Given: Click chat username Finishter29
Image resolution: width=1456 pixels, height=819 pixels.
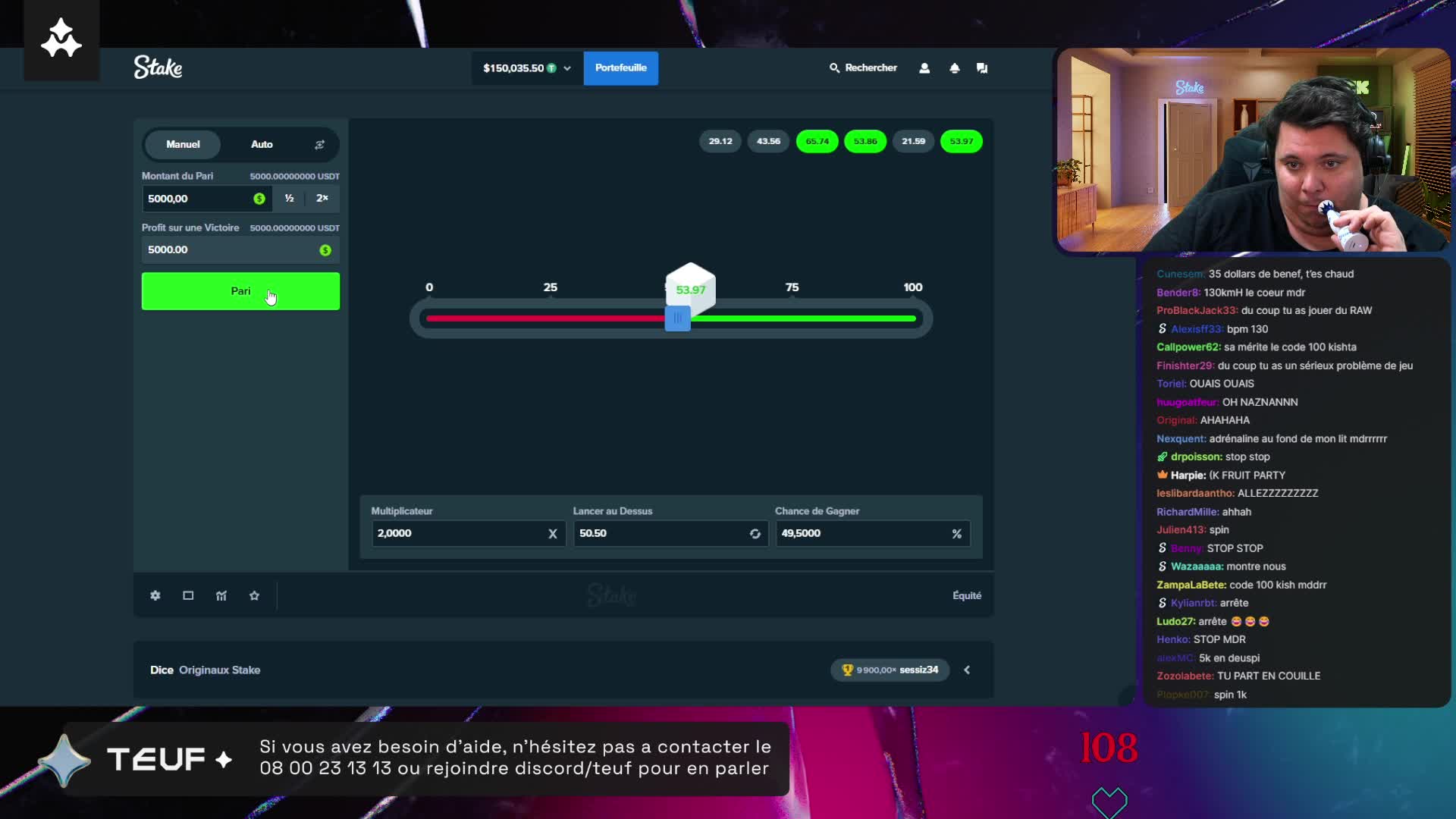Looking at the screenshot, I should pos(1185,366).
